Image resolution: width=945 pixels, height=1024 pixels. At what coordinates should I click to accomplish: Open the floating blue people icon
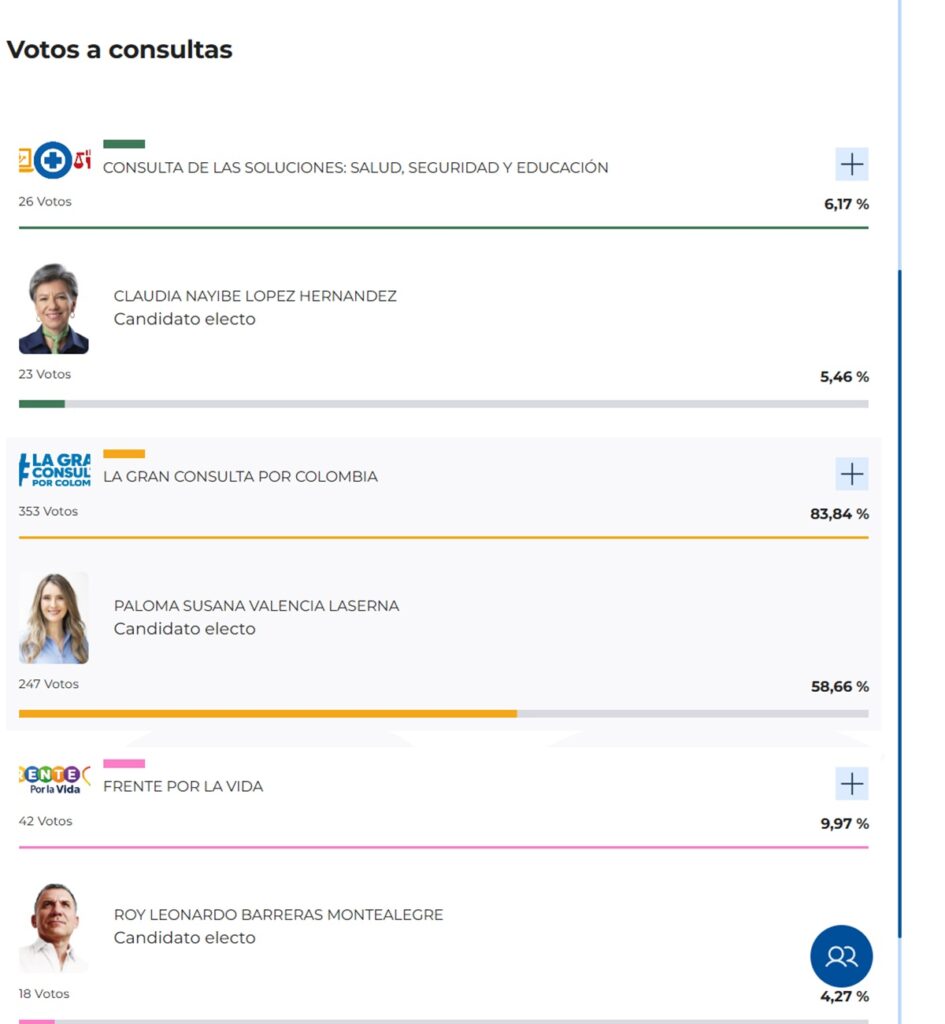841,957
